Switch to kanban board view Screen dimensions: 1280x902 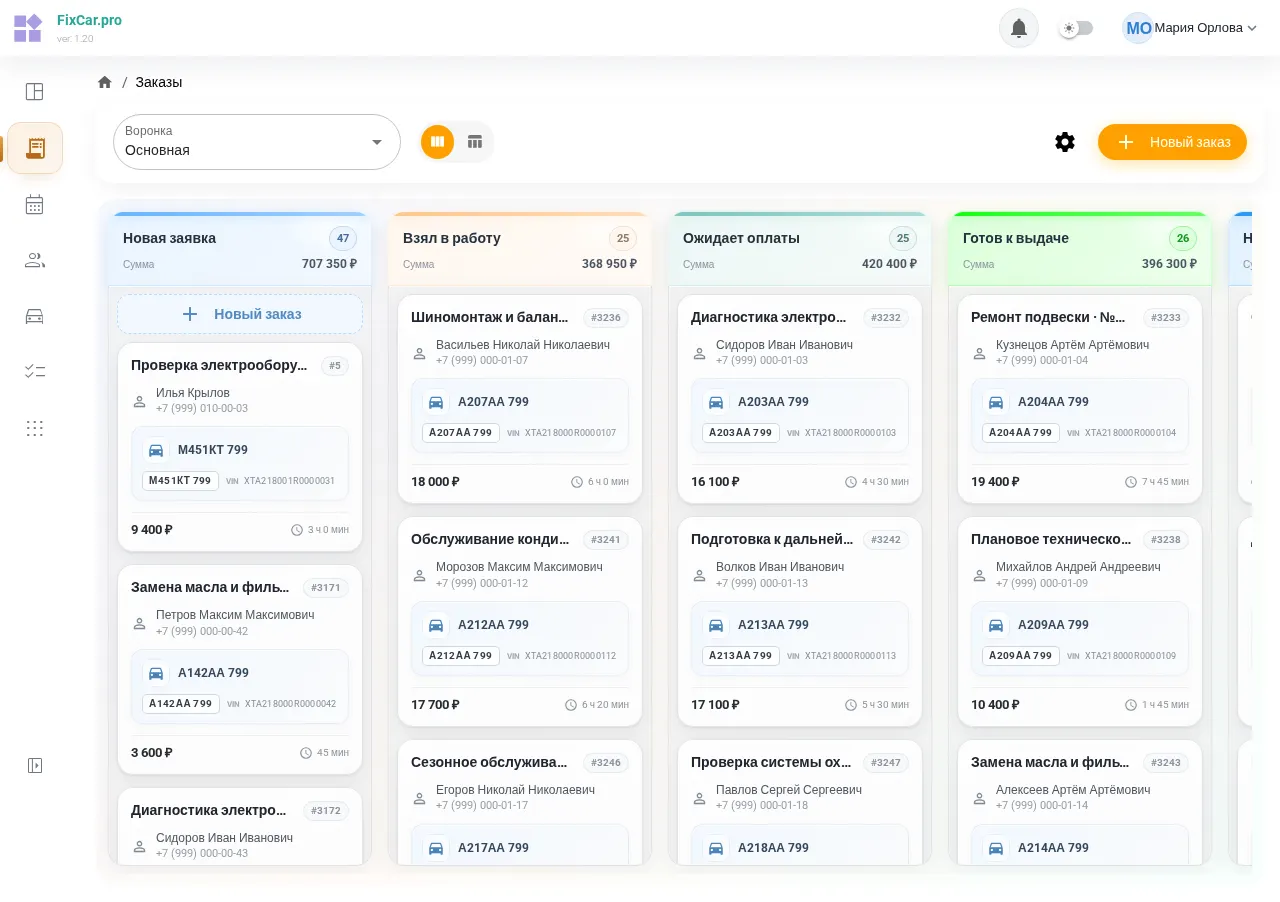[437, 142]
